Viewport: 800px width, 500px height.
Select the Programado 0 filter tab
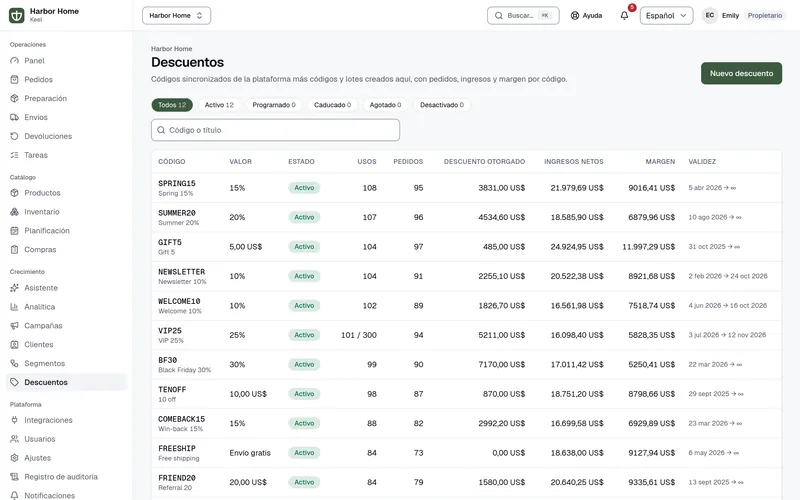pyautogui.click(x=274, y=105)
